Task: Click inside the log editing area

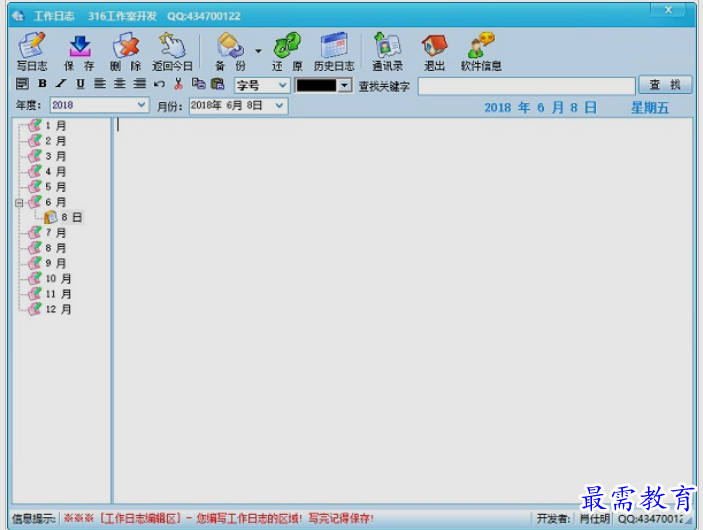Action: tap(403, 310)
